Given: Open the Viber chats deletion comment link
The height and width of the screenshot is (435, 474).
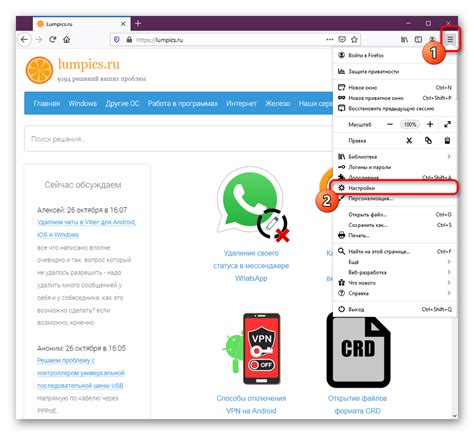Looking at the screenshot, I should pos(86,228).
